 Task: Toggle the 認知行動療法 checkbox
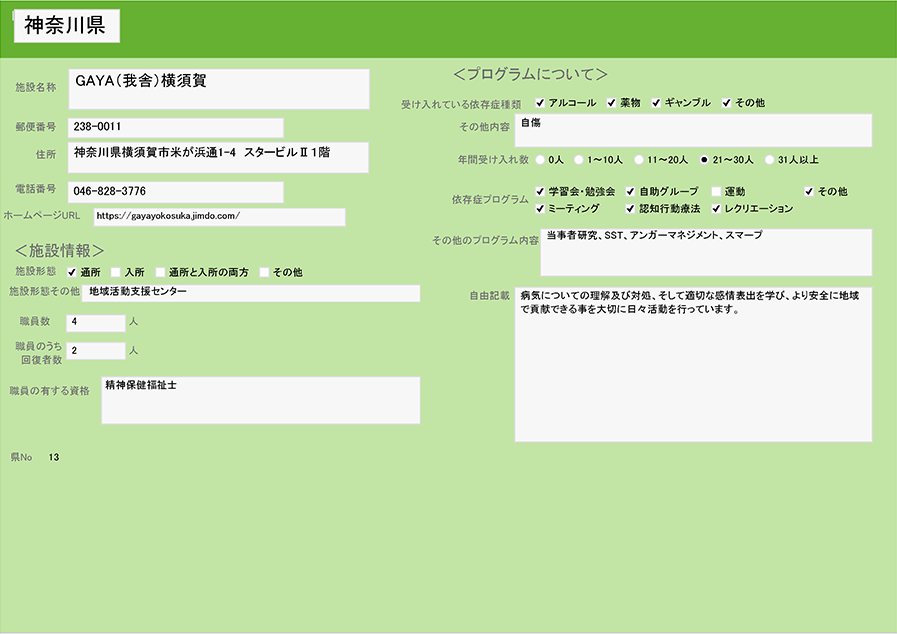tap(631, 209)
